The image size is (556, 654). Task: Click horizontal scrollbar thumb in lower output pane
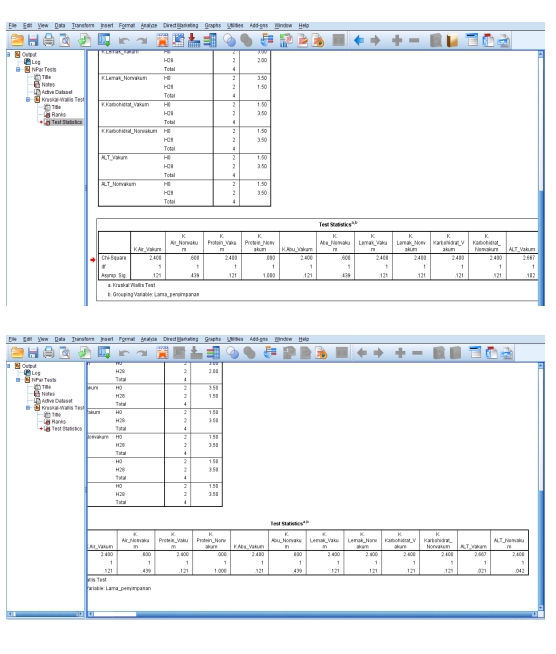click(115, 614)
